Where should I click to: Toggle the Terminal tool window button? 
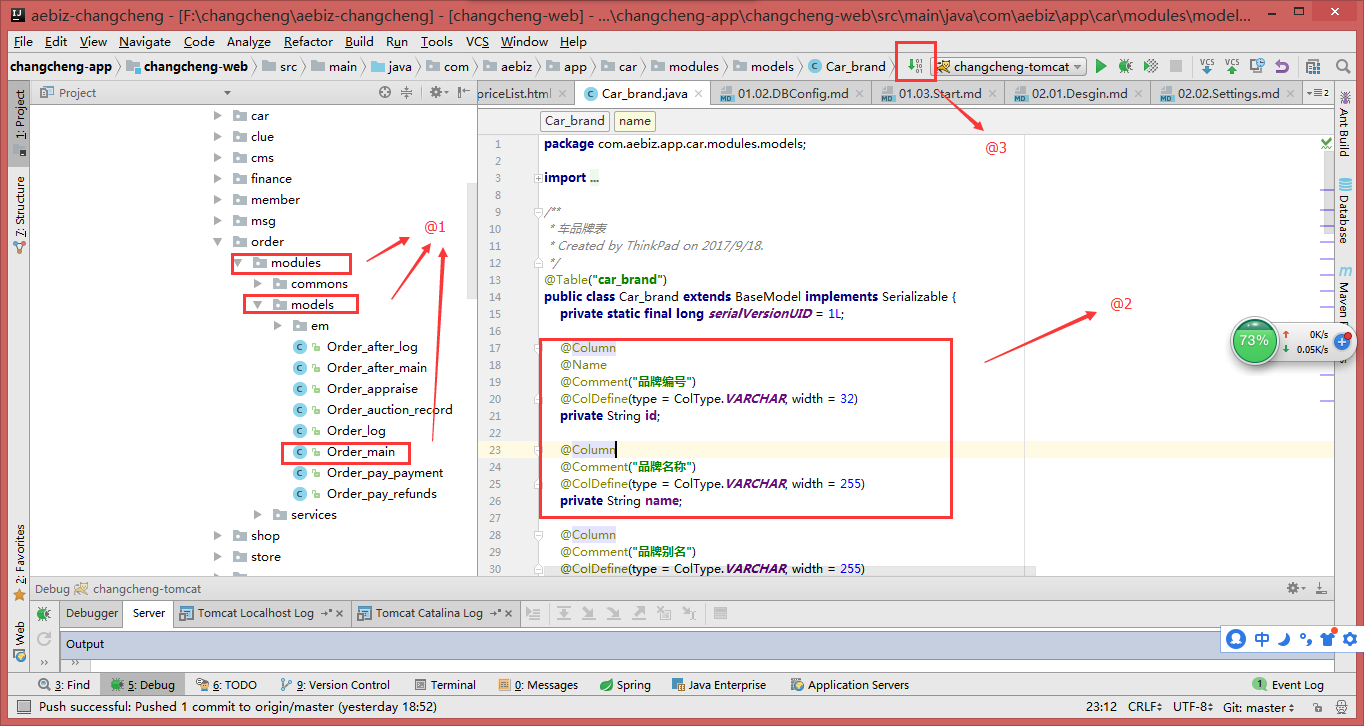pyautogui.click(x=445, y=685)
